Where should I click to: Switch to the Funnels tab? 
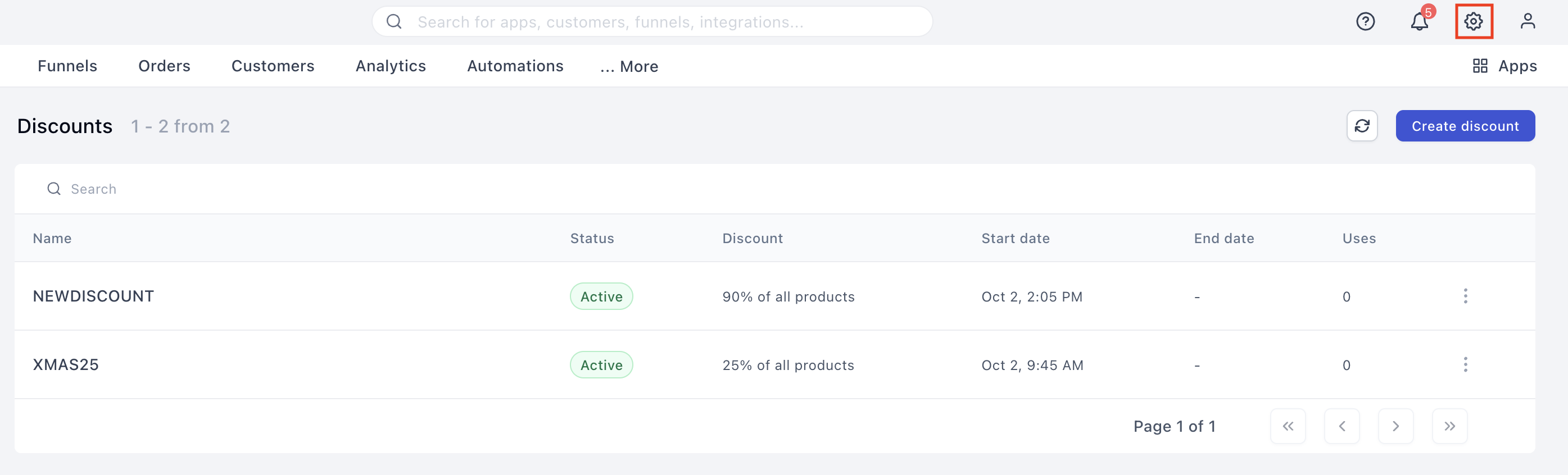click(x=67, y=66)
